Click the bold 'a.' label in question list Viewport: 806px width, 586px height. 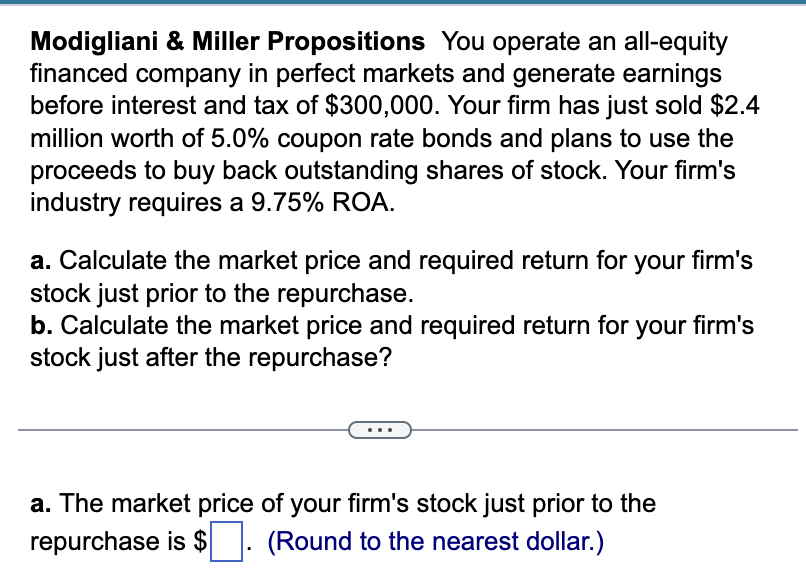[x=41, y=261]
